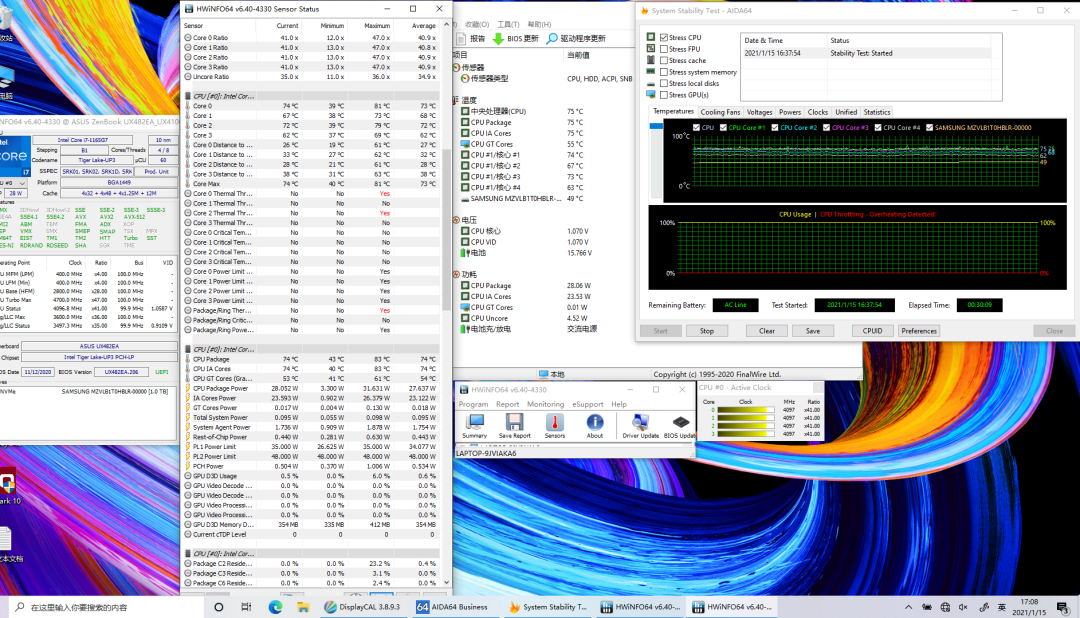
Task: Open DisplayCAL from the taskbar
Action: (x=362, y=606)
